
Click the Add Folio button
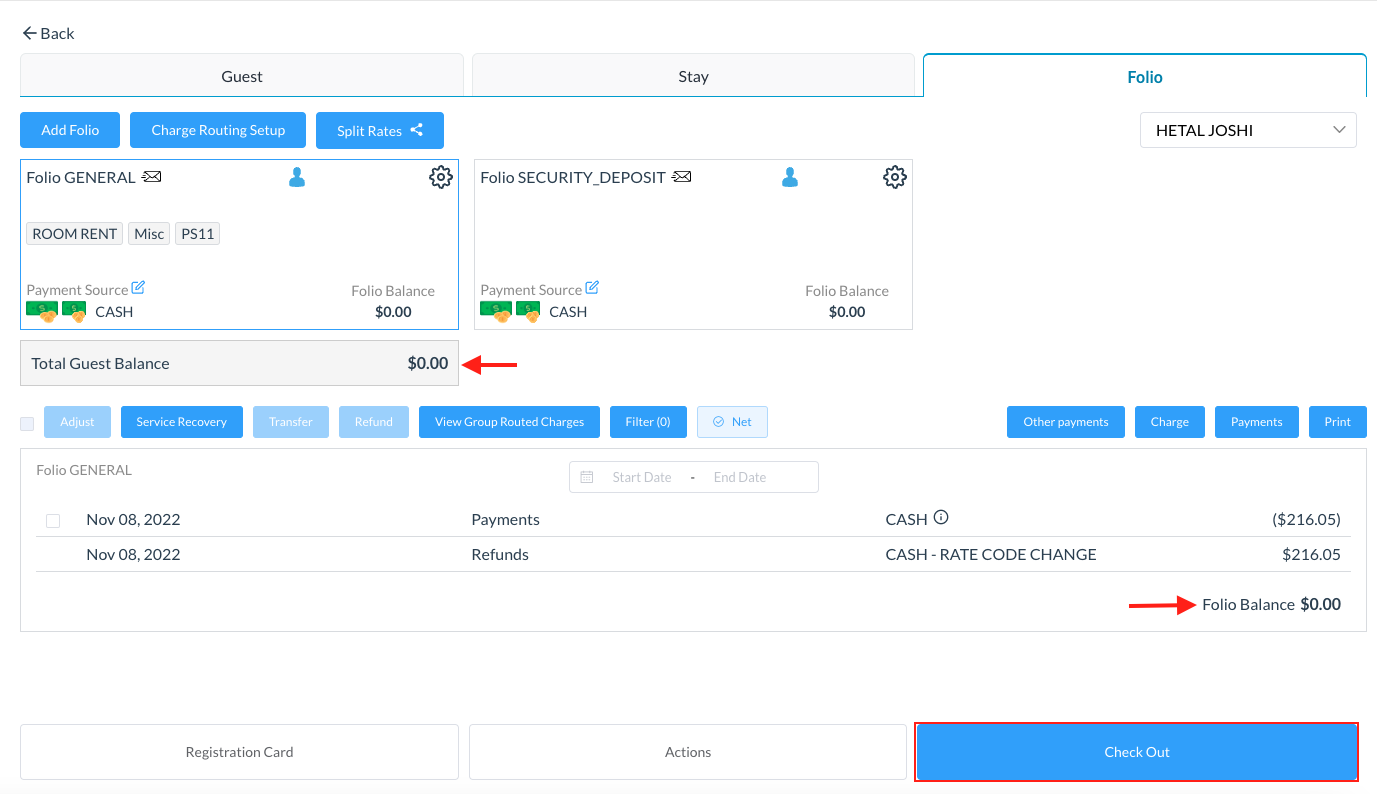coord(70,130)
